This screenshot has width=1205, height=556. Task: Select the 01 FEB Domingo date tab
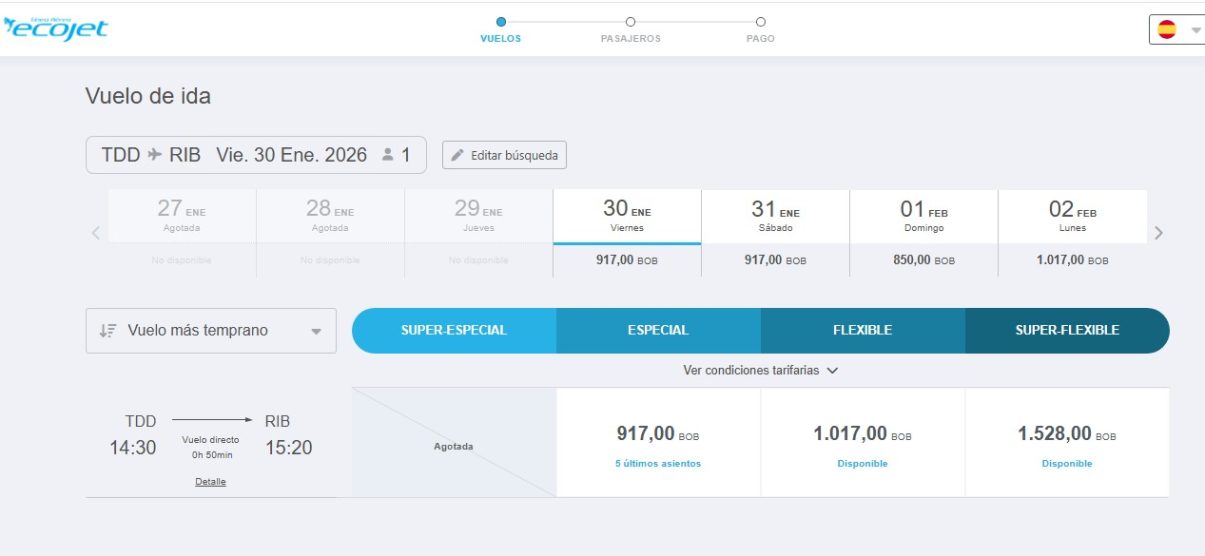point(923,233)
